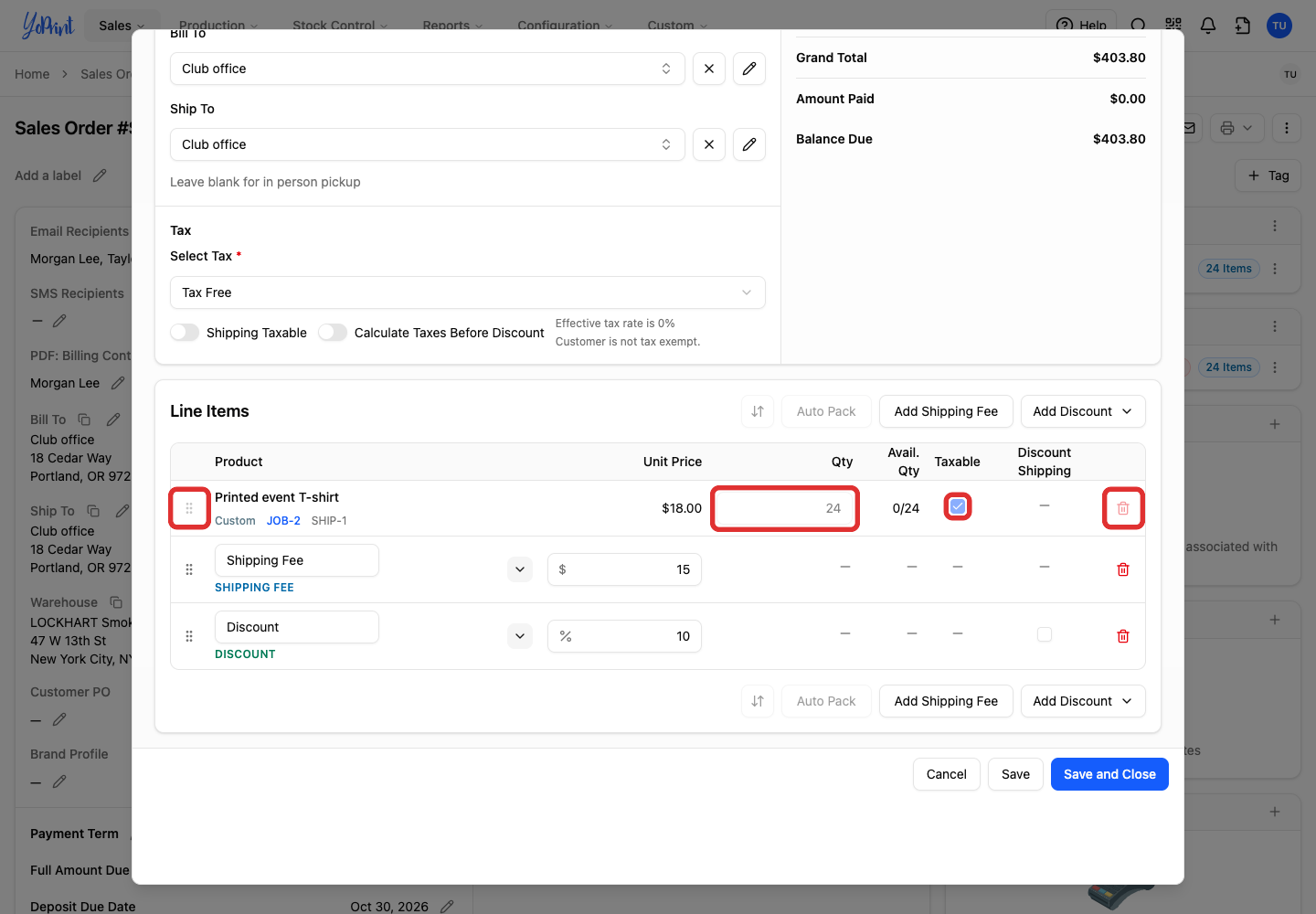Clear the Ship To address selection
1316x914 pixels.
coord(709,144)
